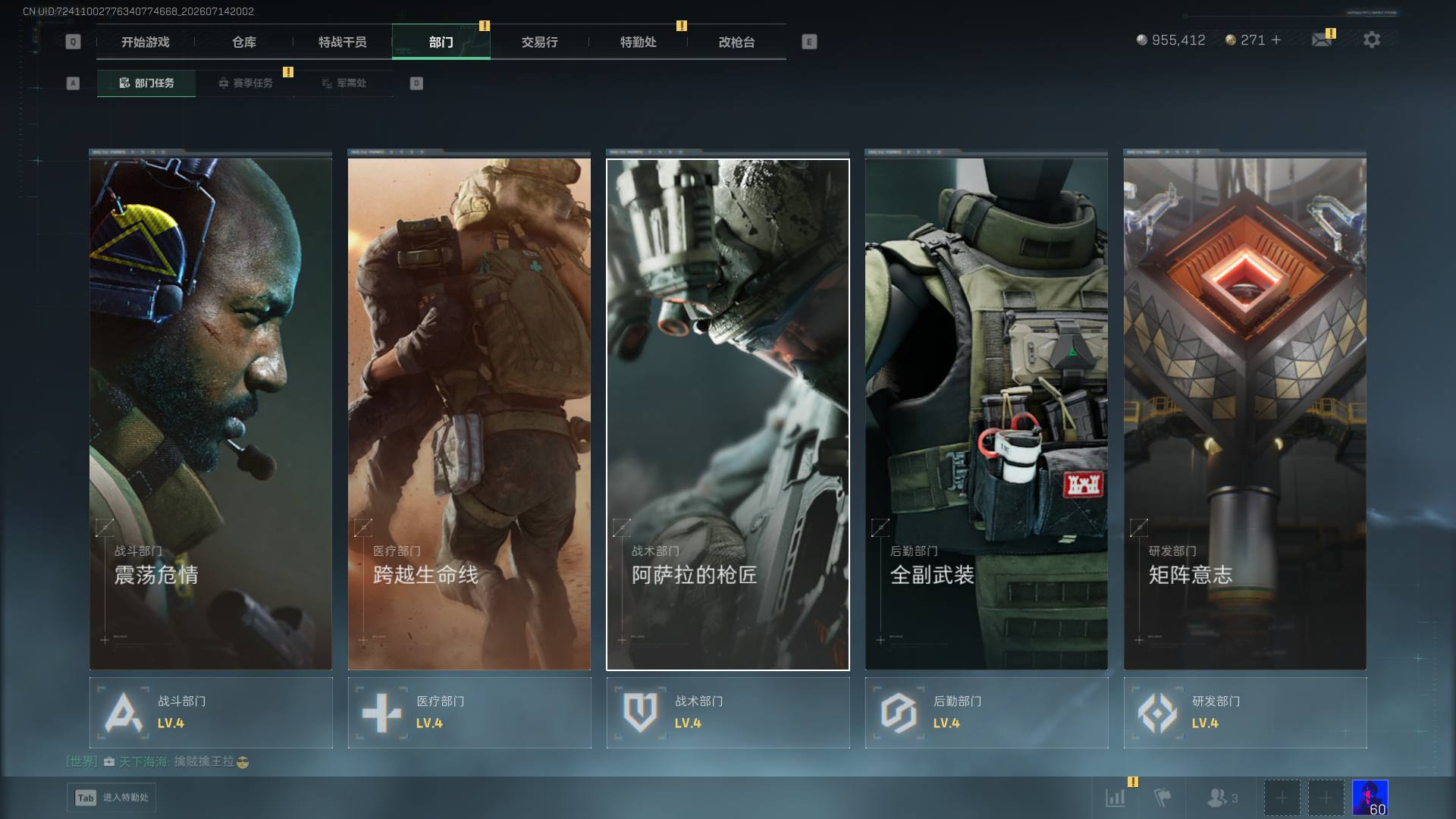Switch to the 仓库 tab
This screenshot has height=819, width=1456.
tap(244, 42)
